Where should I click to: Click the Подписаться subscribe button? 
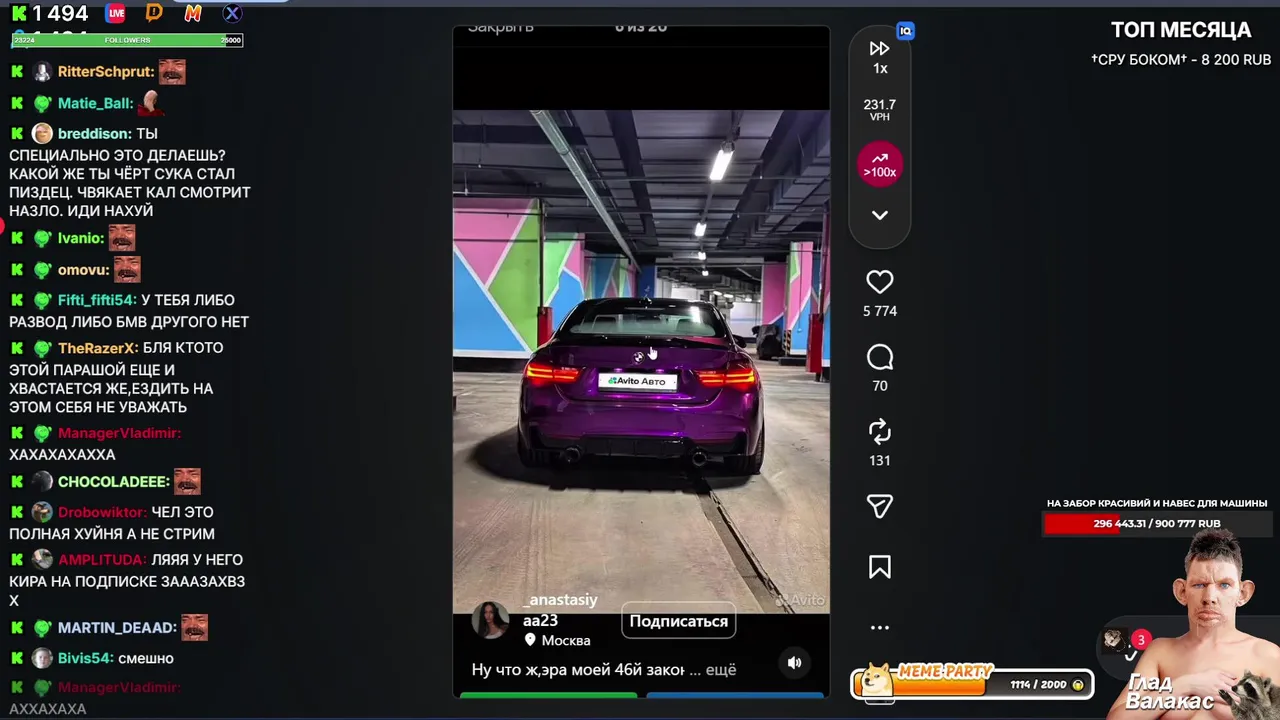coord(678,621)
